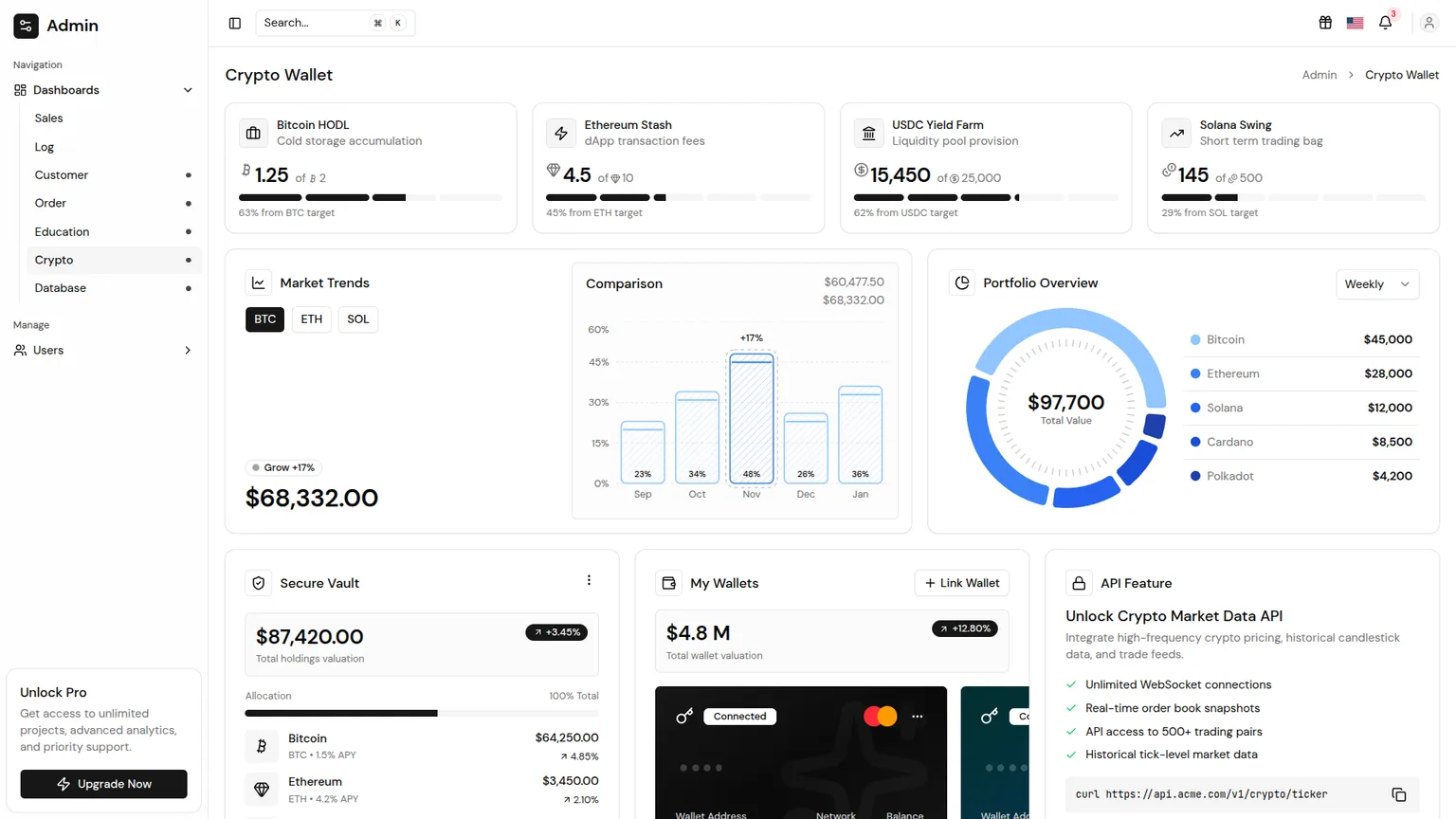Click the Portfolio Overview pie icon
1456x819 pixels.
coord(962,282)
